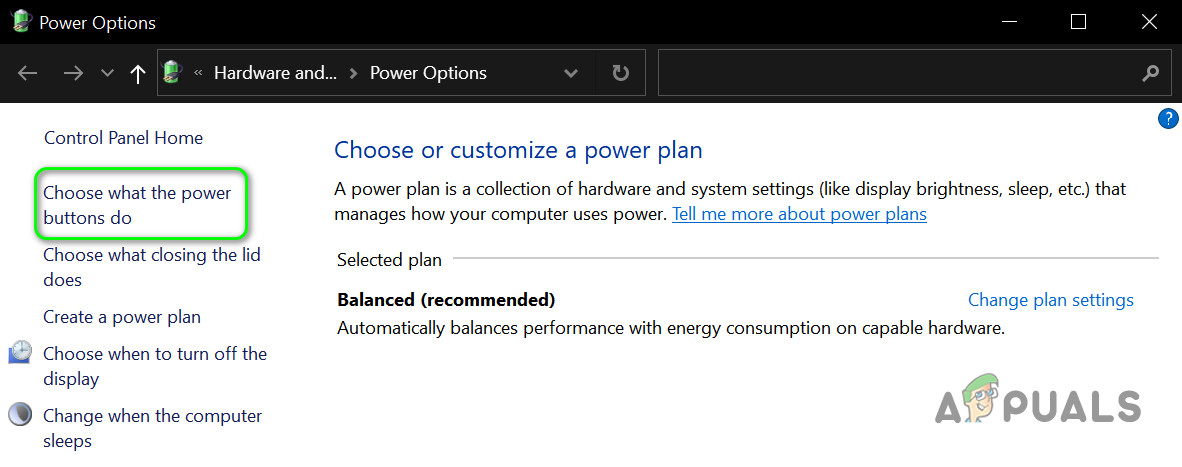The image size is (1182, 467).
Task: Open Choose what the power buttons do
Action: (137, 205)
